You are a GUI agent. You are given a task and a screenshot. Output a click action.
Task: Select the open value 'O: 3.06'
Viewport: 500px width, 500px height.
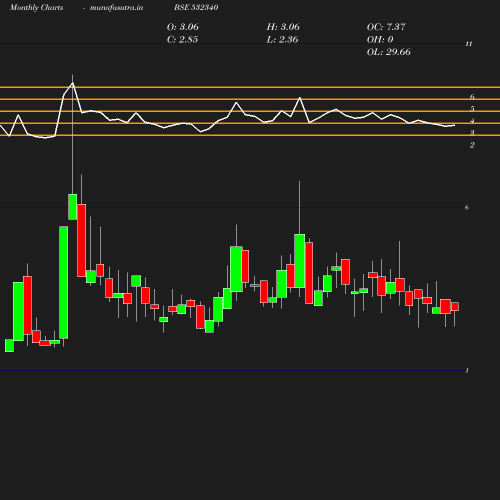(x=183, y=27)
